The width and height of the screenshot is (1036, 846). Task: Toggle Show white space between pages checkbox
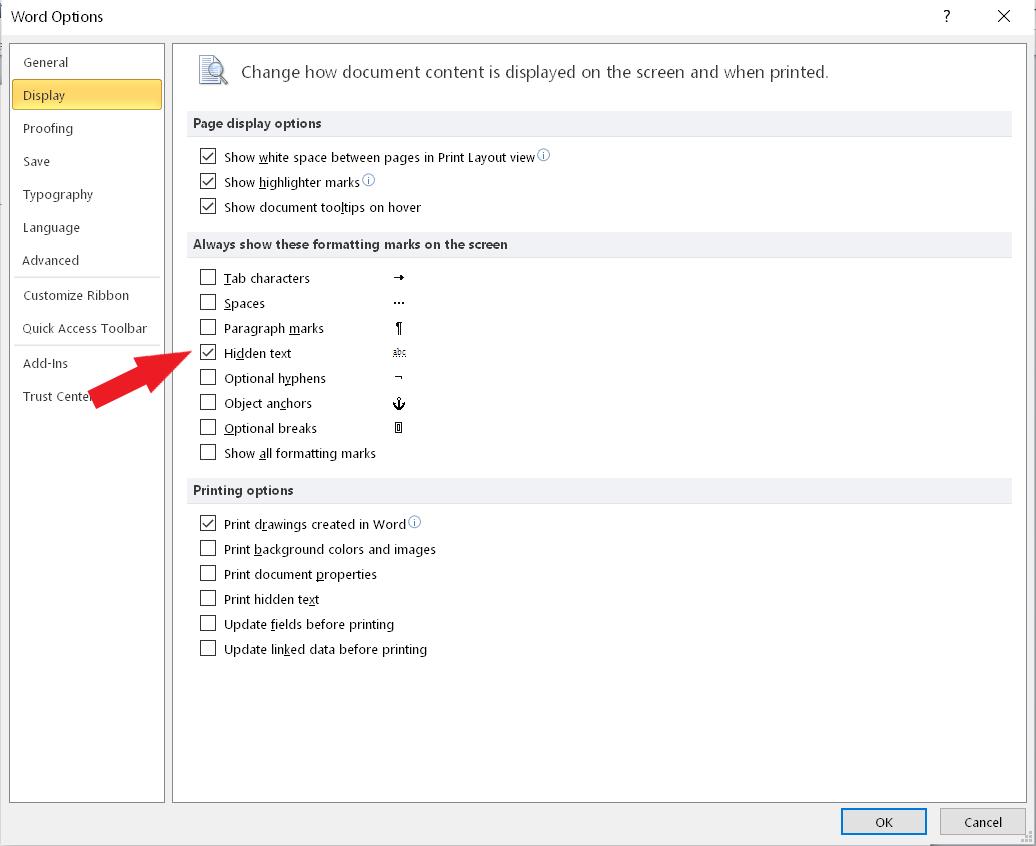click(x=207, y=156)
